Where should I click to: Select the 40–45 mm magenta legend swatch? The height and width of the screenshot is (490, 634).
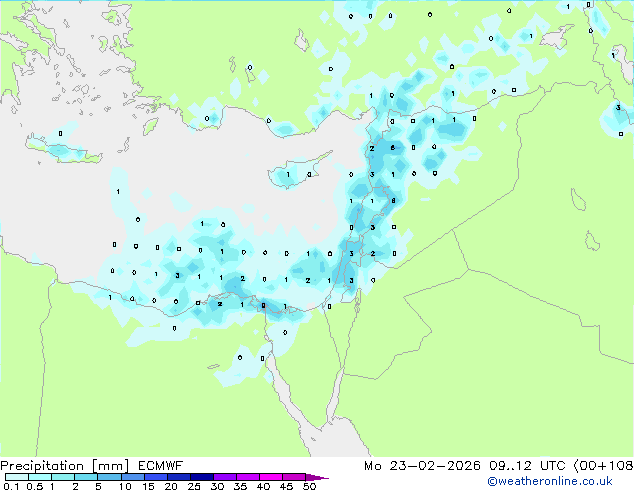[271, 477]
